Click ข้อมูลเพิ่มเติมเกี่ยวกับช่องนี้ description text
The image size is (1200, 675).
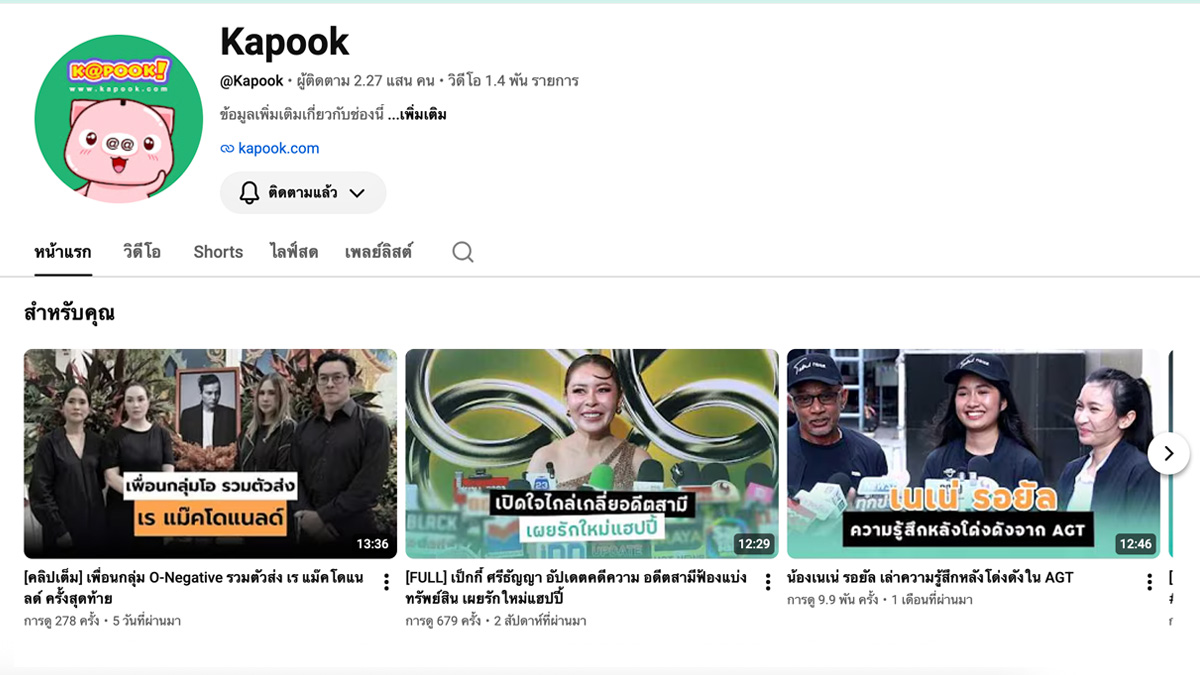click(302, 114)
